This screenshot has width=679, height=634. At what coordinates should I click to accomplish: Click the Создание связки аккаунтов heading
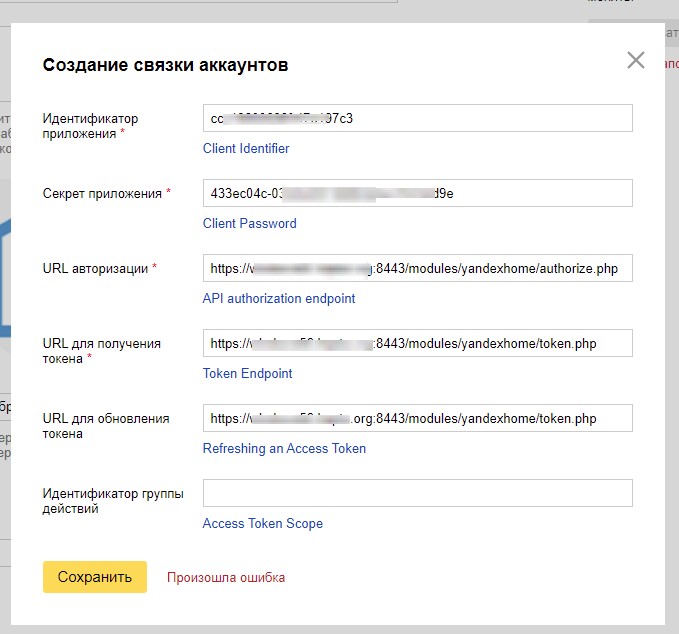(x=165, y=65)
